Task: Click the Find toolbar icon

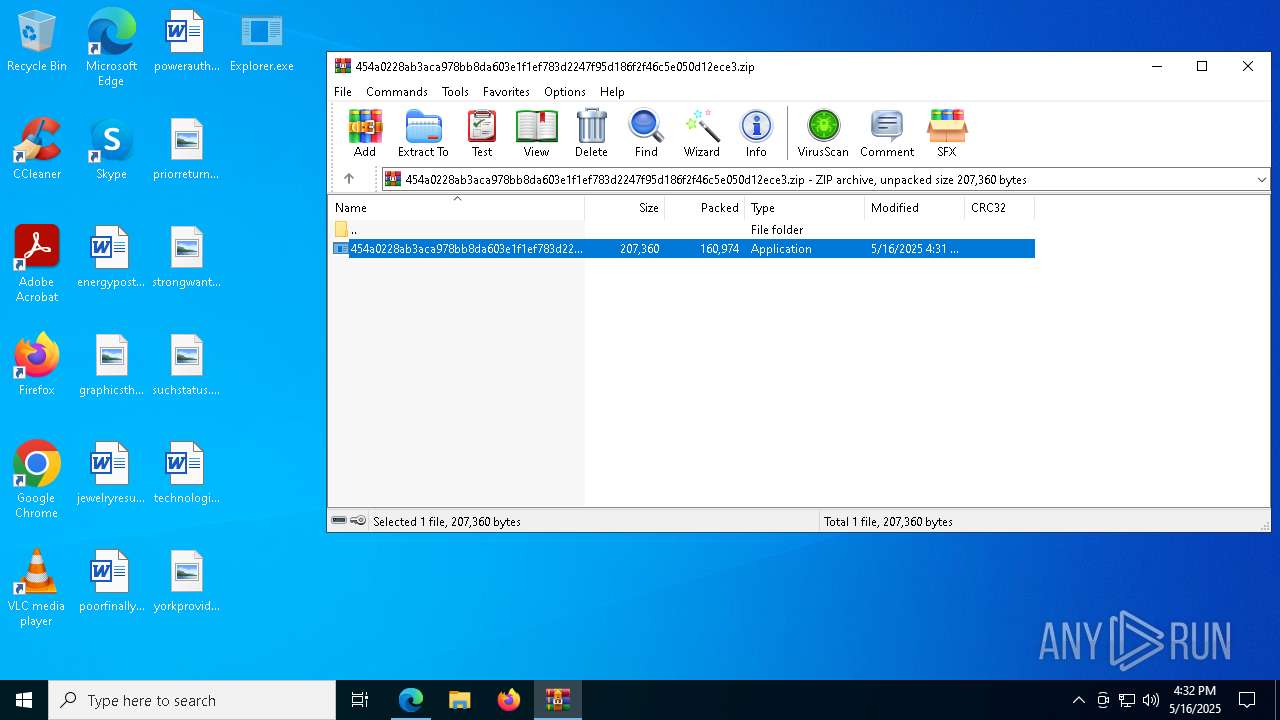Action: (646, 134)
